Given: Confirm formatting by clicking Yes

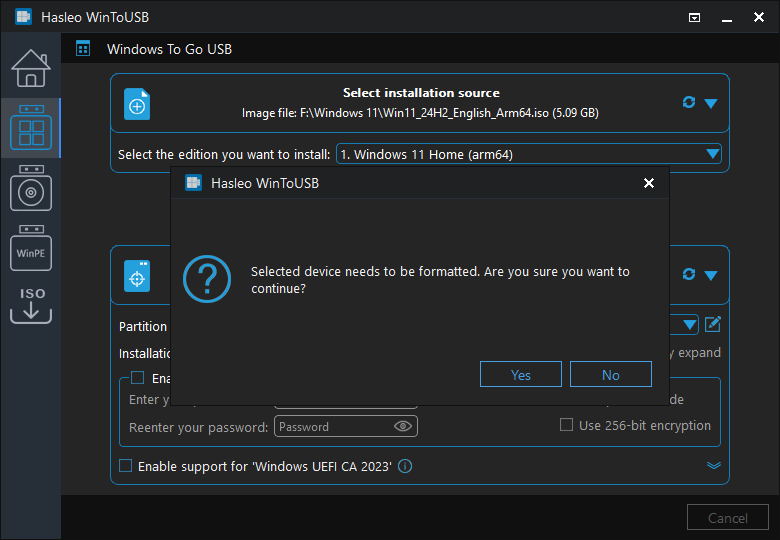Looking at the screenshot, I should 520,375.
